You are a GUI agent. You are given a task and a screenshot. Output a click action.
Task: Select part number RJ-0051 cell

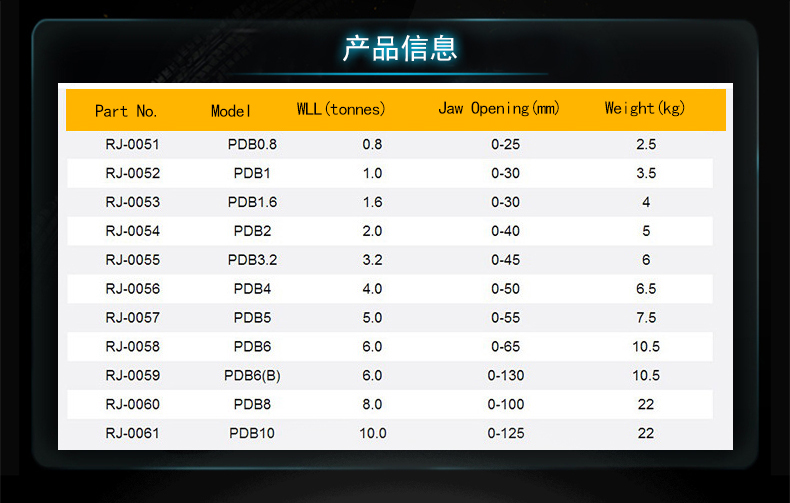(x=133, y=145)
